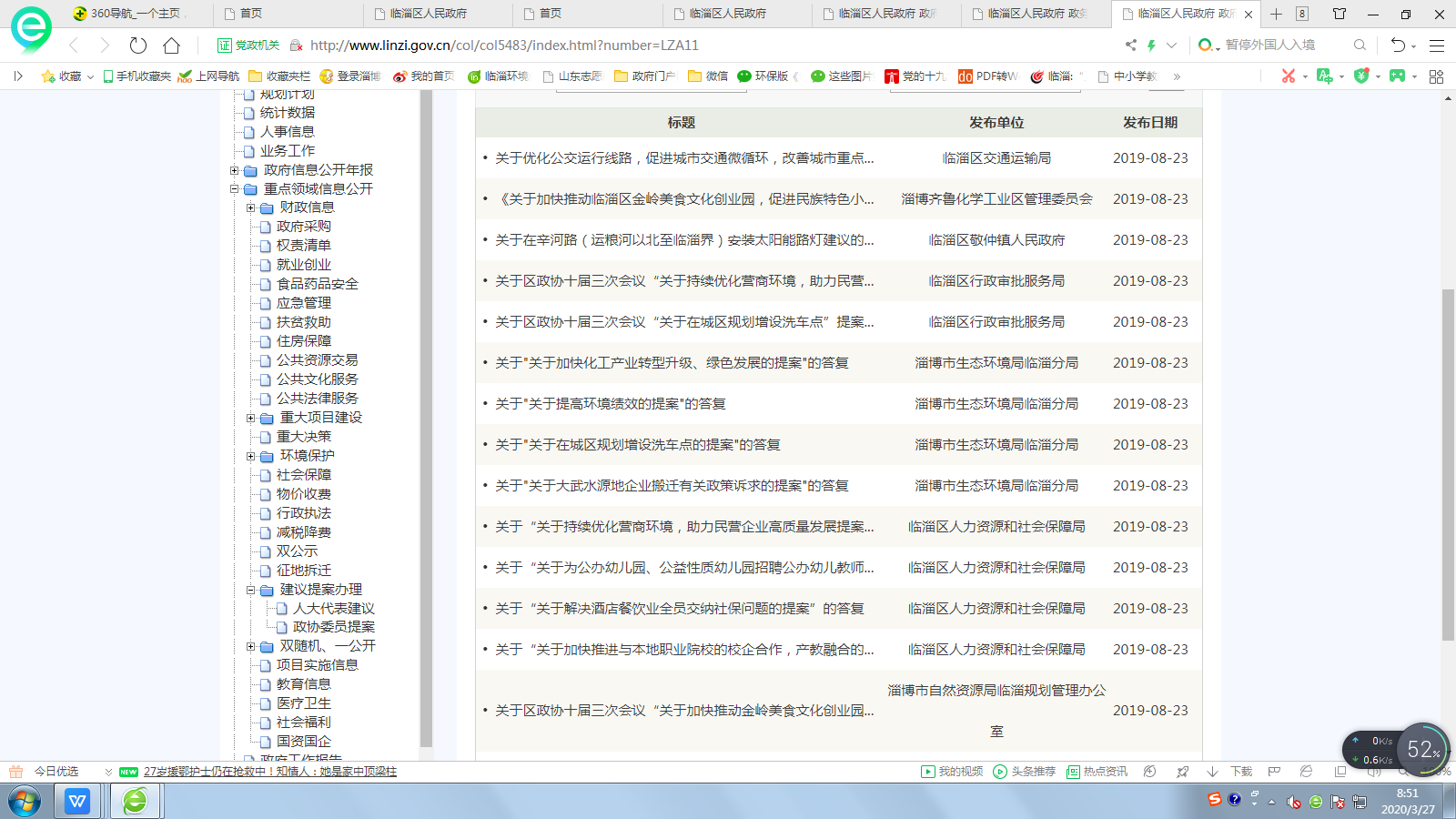Open the undo/restore closed tab icon

1398,45
